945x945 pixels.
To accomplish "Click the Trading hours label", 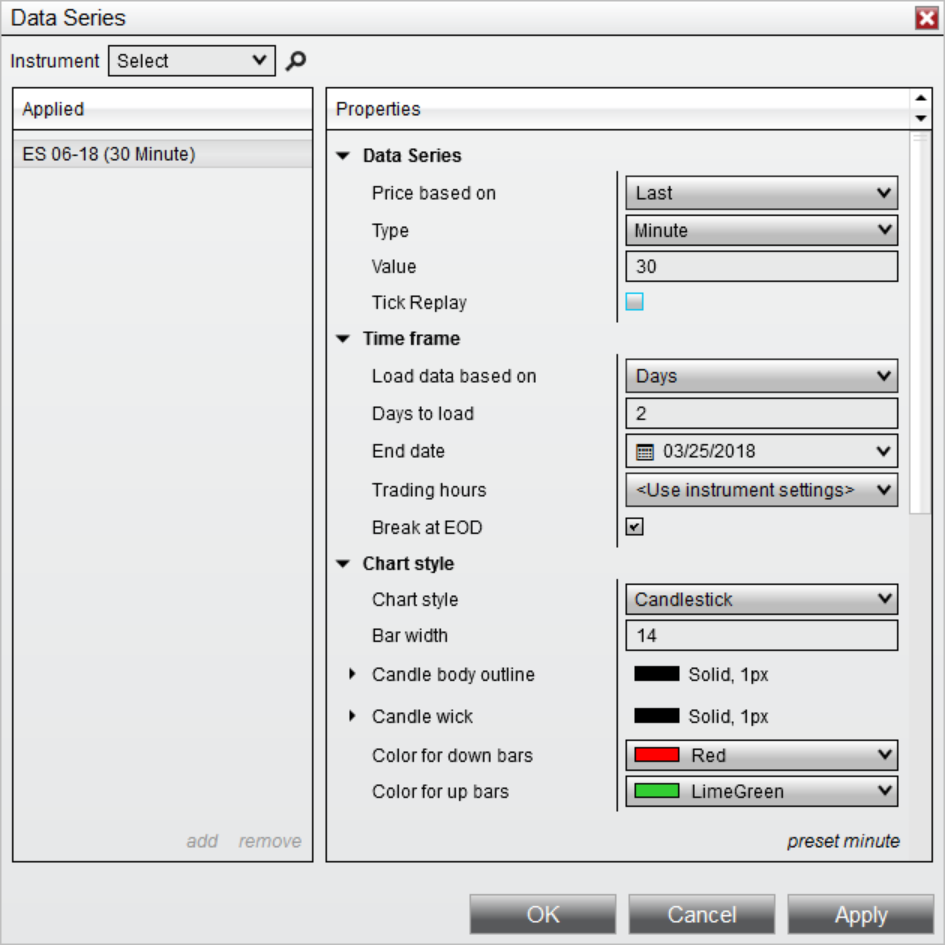I will coord(429,490).
